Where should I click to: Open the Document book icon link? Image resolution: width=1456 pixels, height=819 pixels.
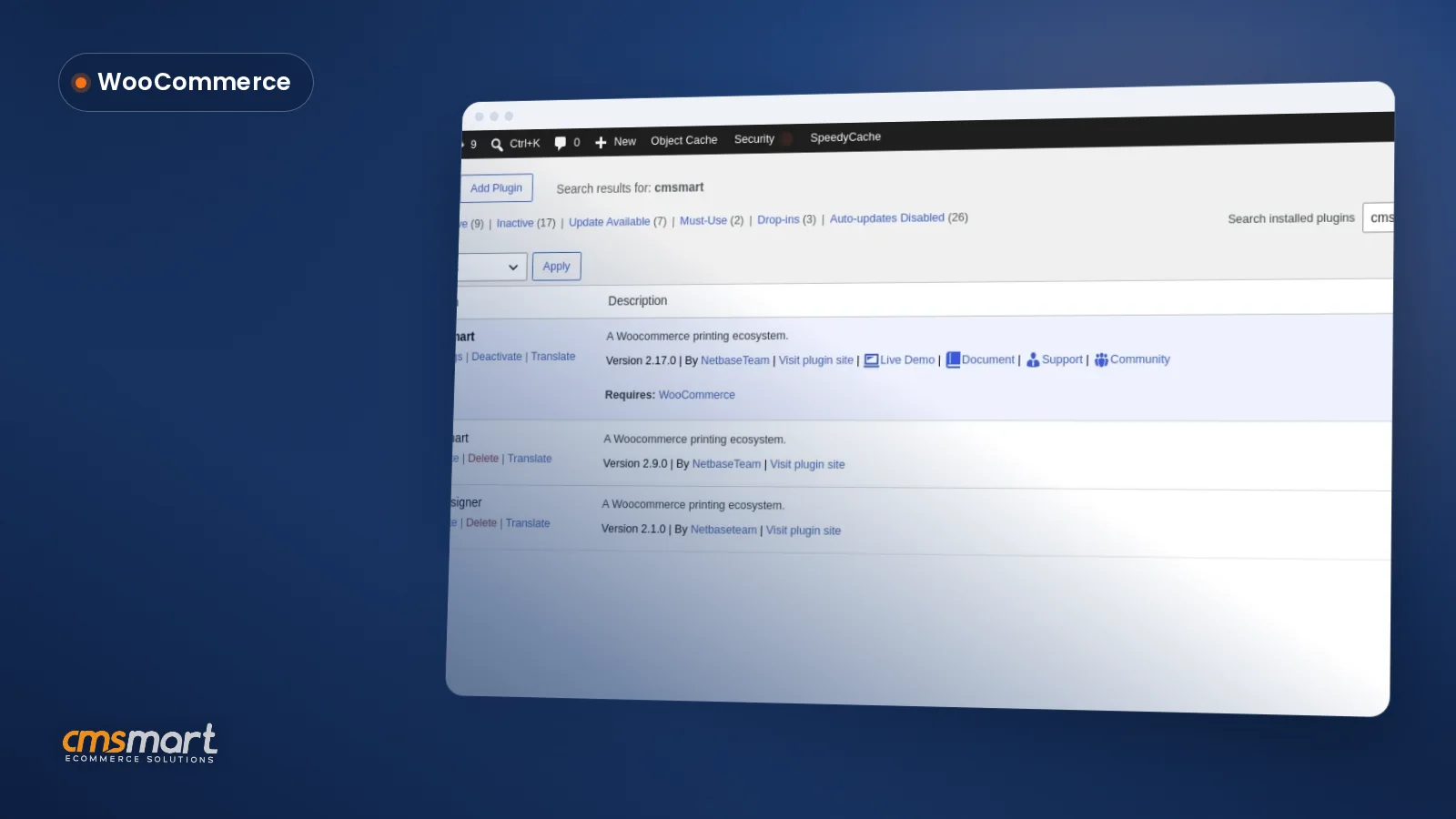click(x=953, y=359)
